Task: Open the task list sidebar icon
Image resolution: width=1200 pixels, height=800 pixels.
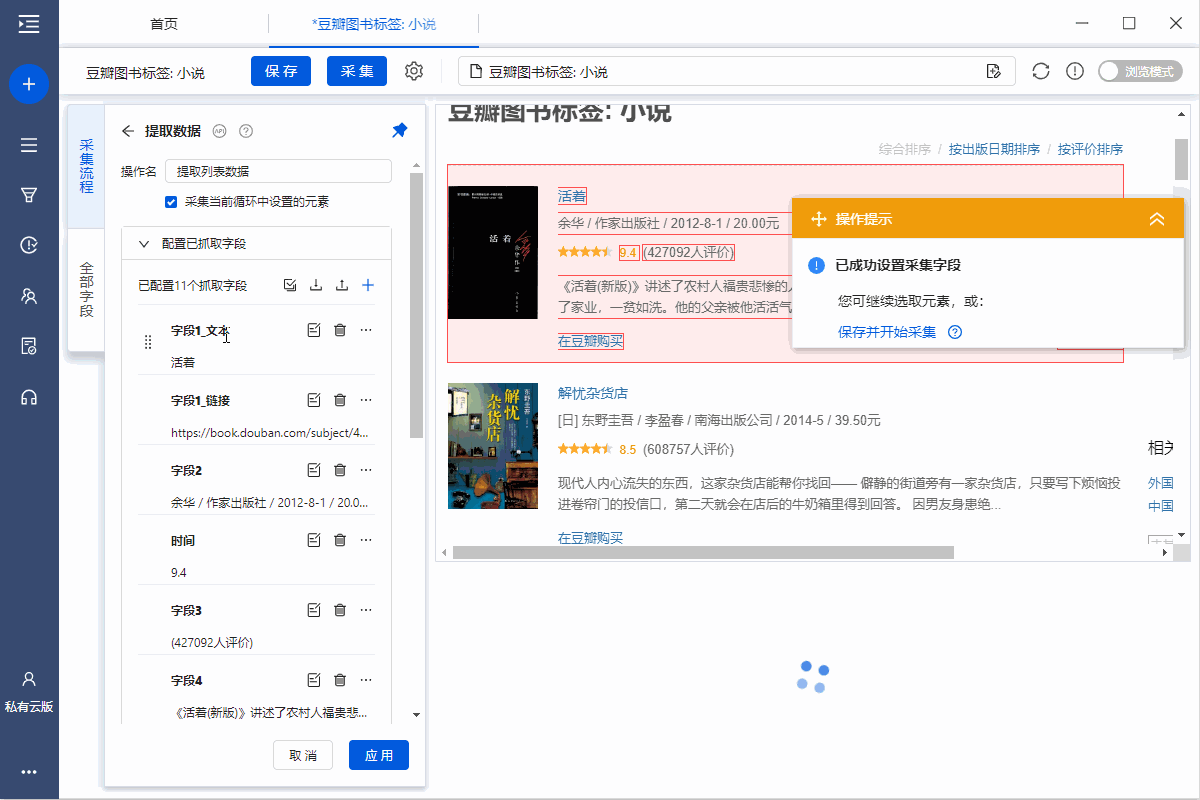Action: [29, 145]
